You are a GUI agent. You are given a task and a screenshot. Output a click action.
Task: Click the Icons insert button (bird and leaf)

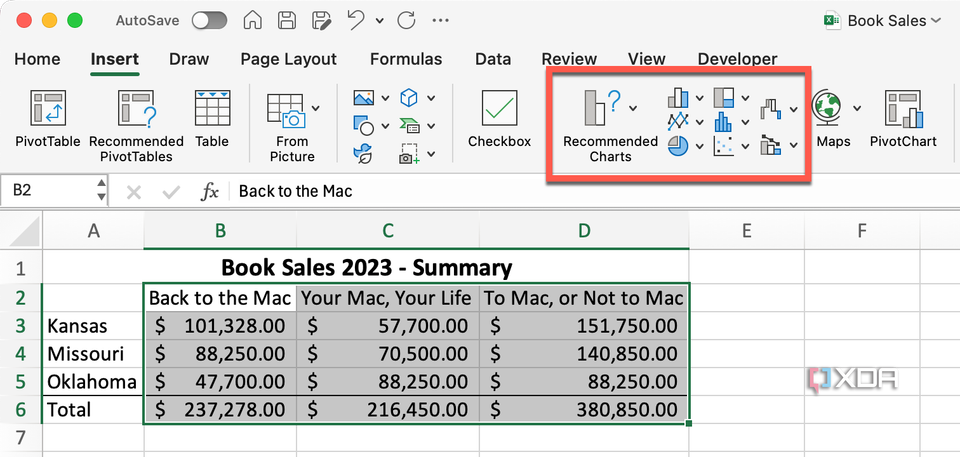(x=364, y=154)
